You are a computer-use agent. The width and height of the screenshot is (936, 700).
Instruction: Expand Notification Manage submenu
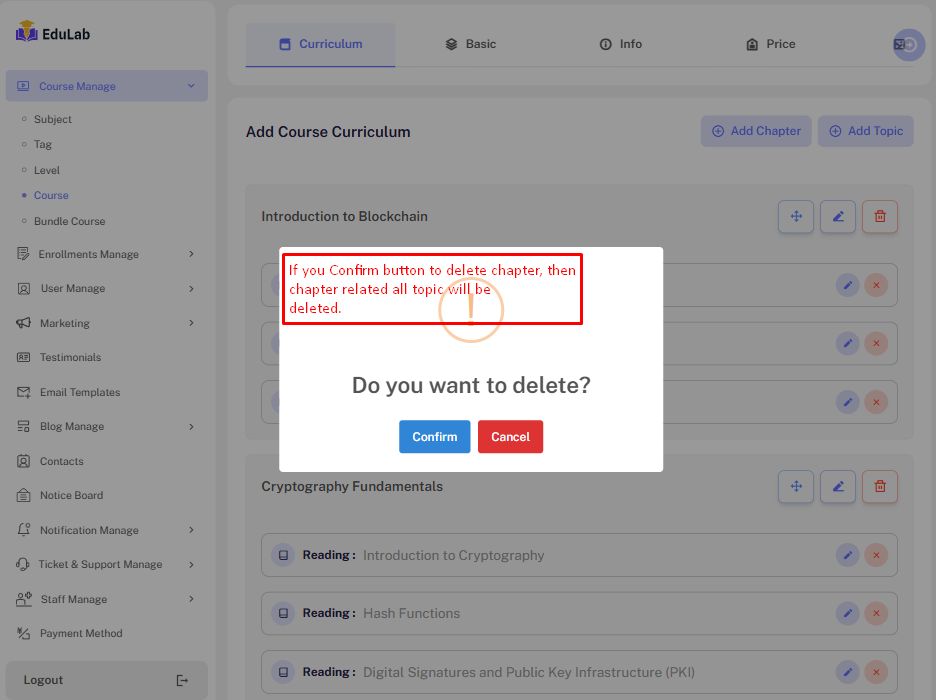191,530
